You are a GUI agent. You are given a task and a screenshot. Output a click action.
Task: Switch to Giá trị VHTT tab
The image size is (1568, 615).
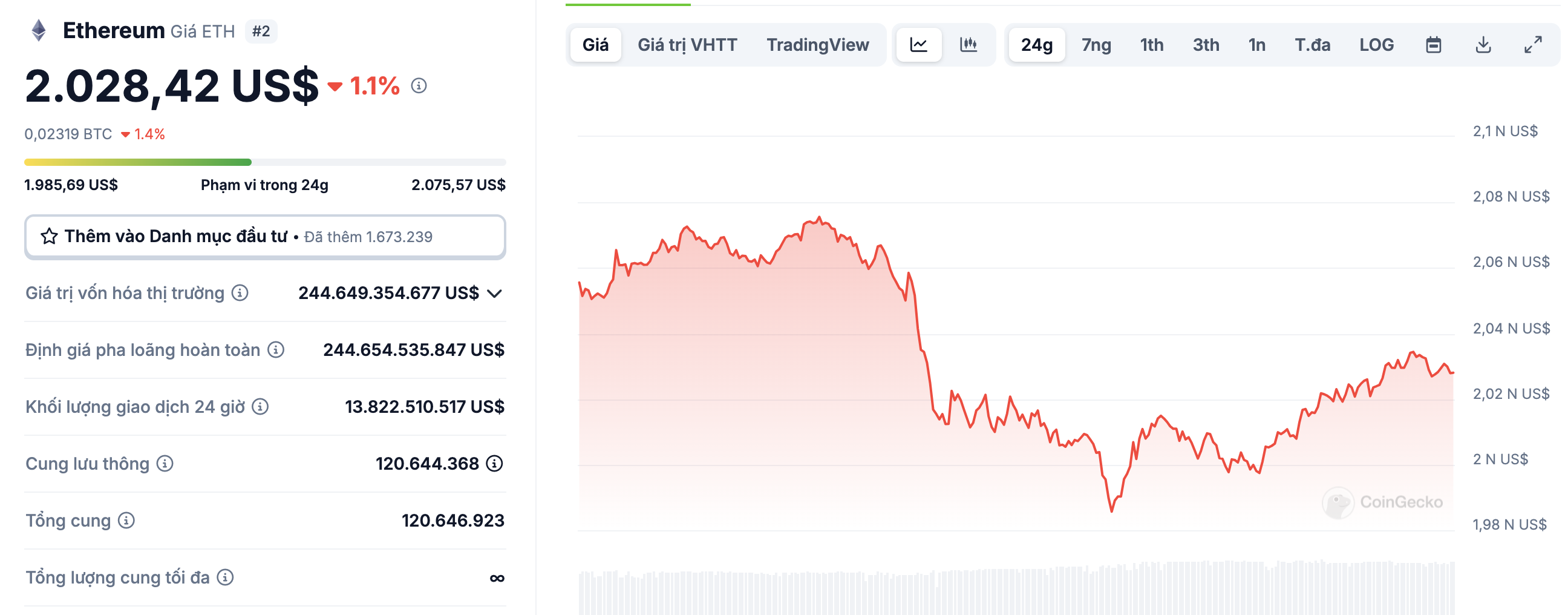[x=687, y=44]
